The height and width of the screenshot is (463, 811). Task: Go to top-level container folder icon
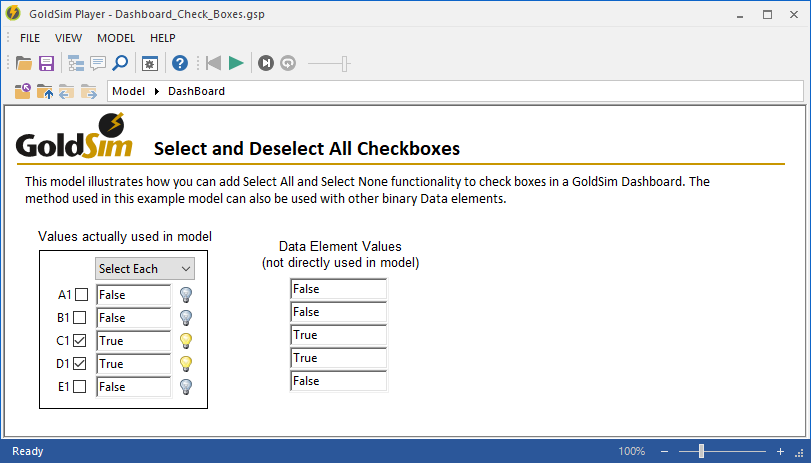[23, 91]
